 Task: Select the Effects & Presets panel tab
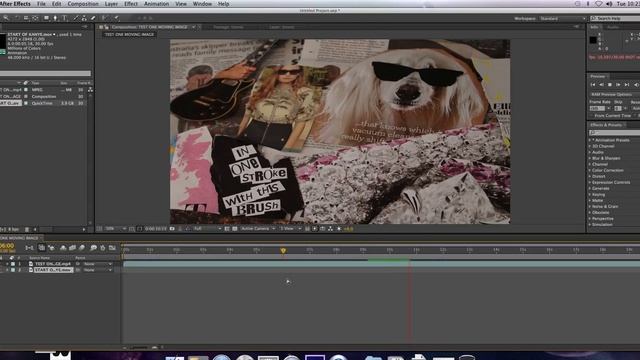[606, 125]
